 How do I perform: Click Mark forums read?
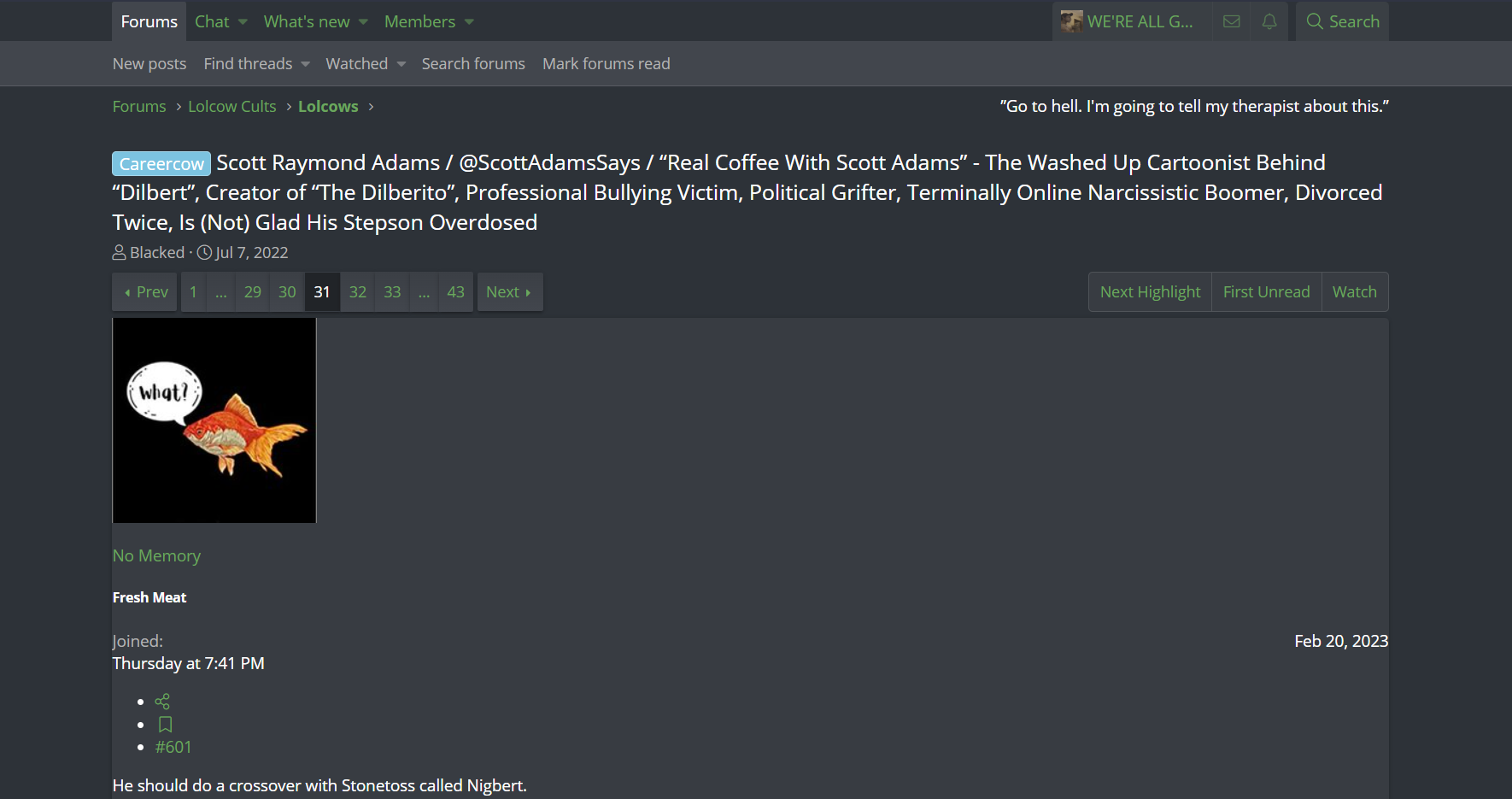coord(607,64)
